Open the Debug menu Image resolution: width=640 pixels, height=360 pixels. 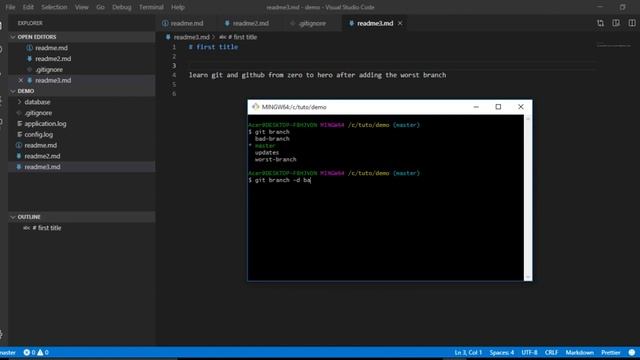(x=122, y=7)
